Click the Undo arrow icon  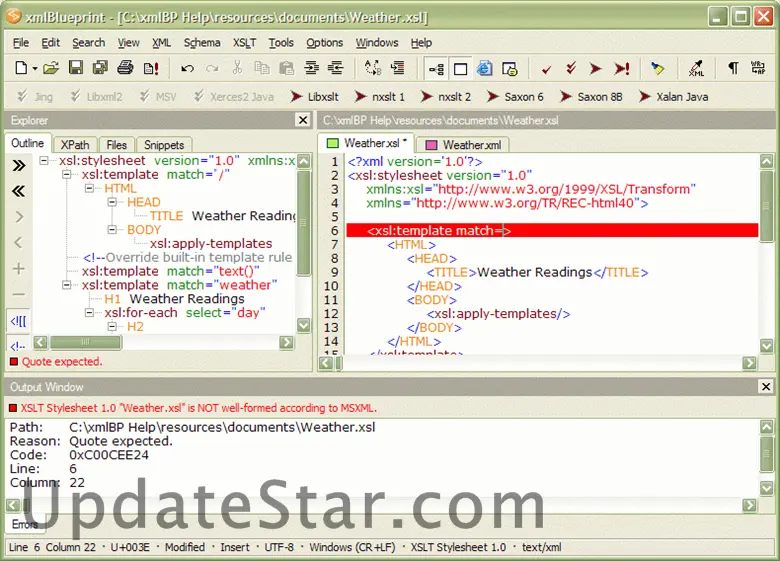[188, 68]
